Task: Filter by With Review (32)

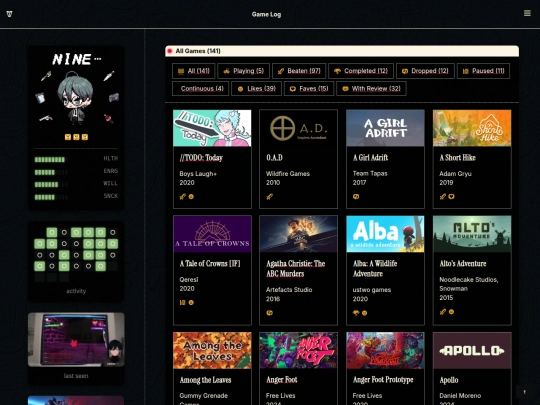Action: [x=371, y=89]
